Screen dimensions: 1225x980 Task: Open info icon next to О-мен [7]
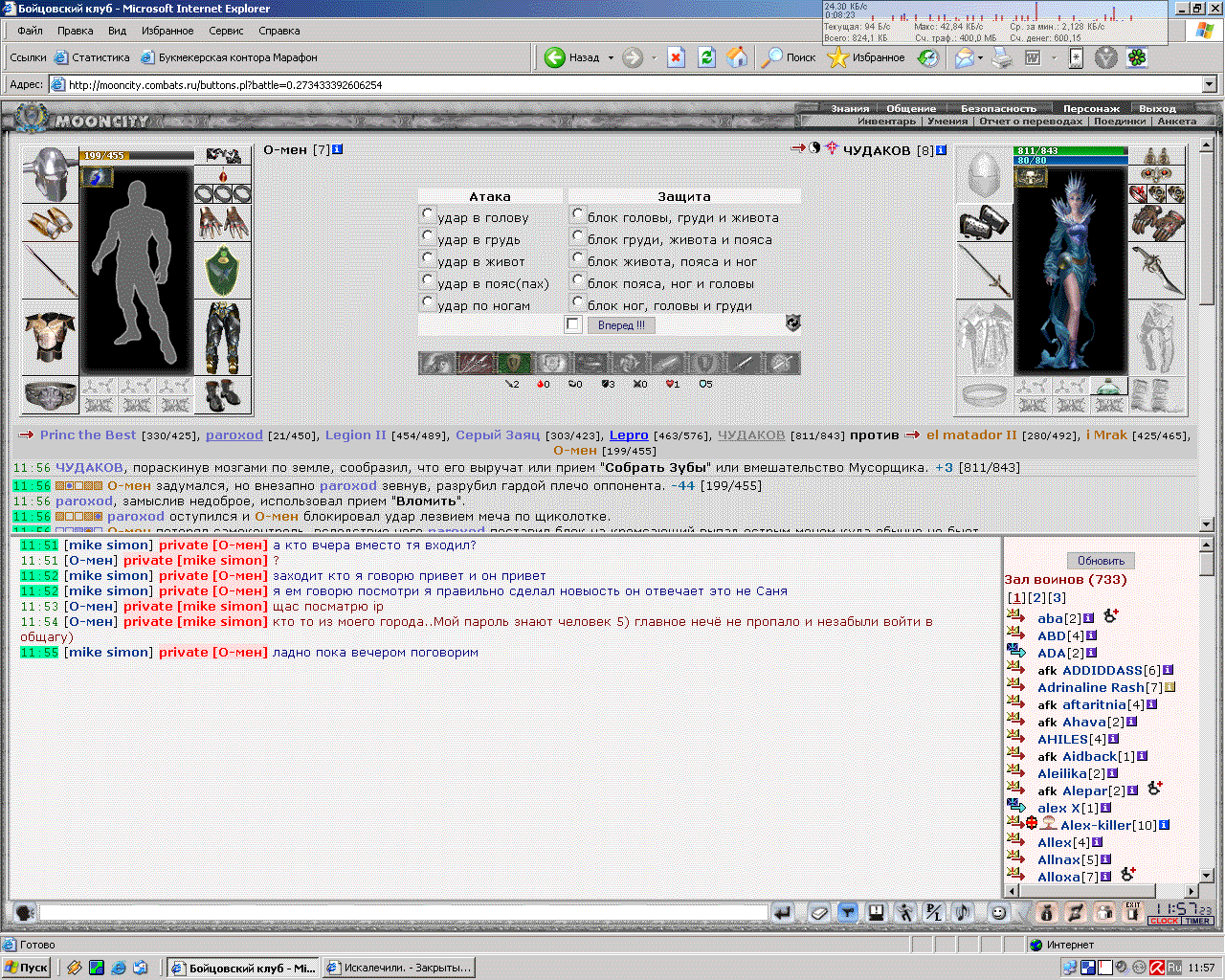click(x=338, y=149)
